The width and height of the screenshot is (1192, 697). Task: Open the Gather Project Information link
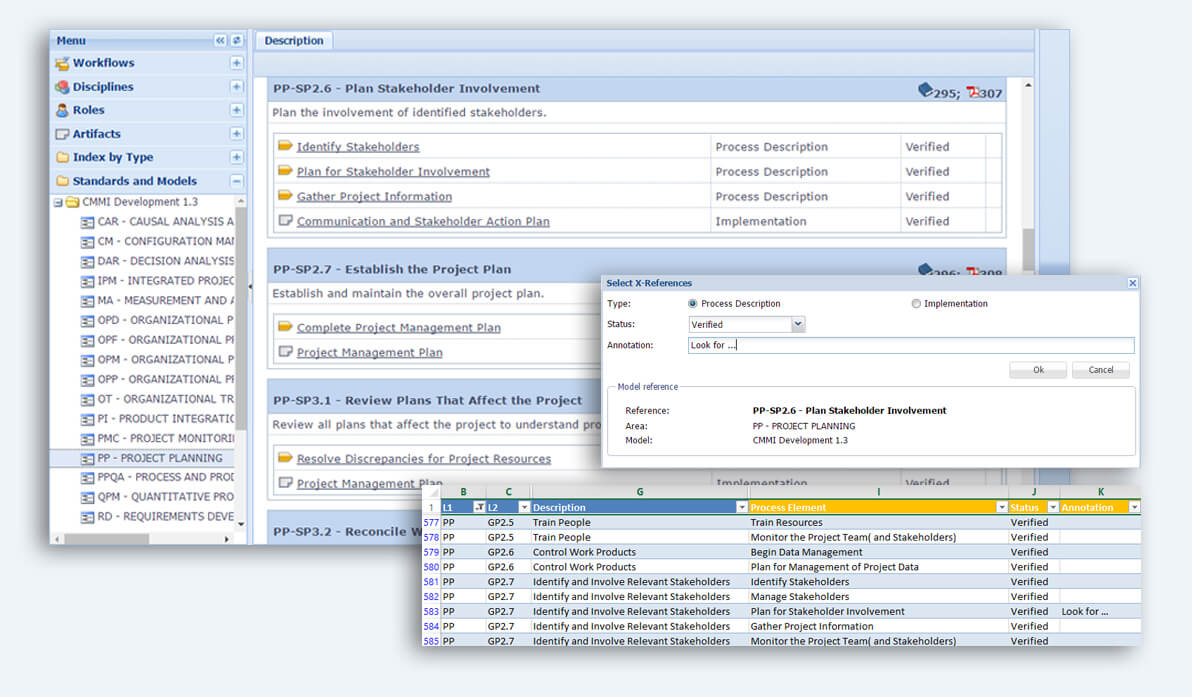pyautogui.click(x=374, y=197)
